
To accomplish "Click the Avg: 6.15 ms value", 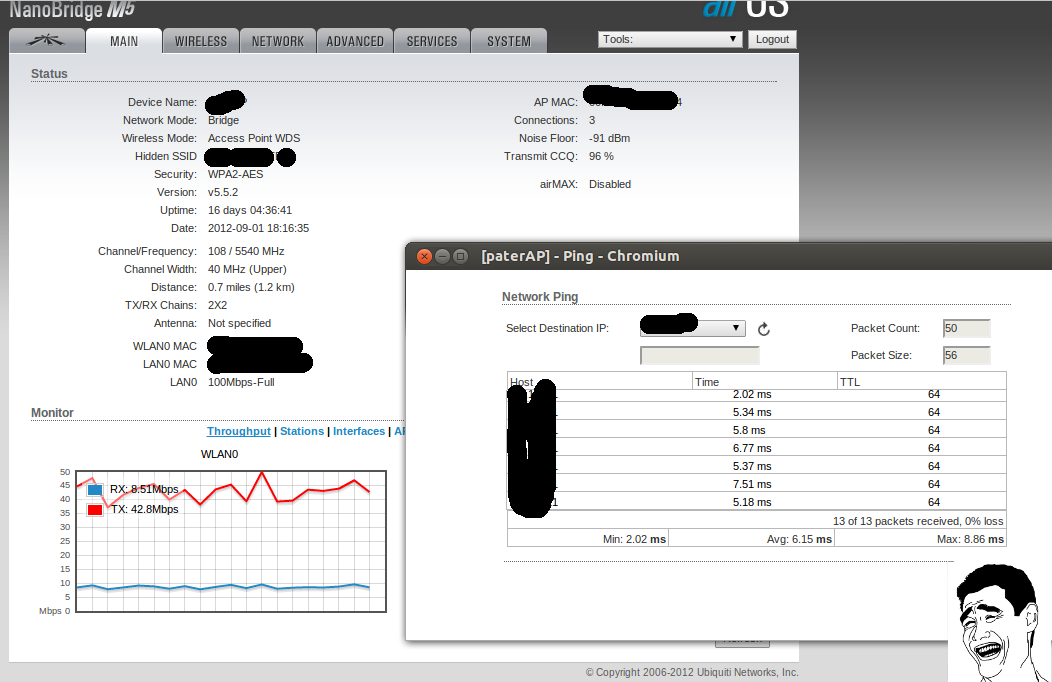I will click(799, 539).
